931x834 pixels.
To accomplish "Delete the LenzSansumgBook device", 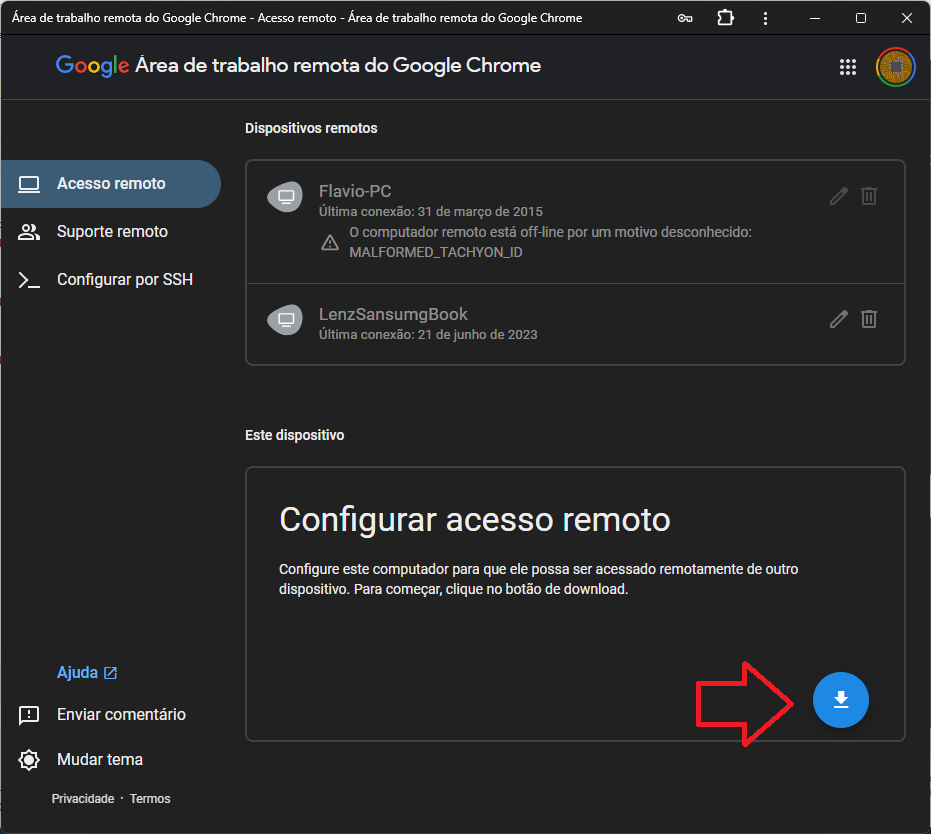I will (x=869, y=319).
